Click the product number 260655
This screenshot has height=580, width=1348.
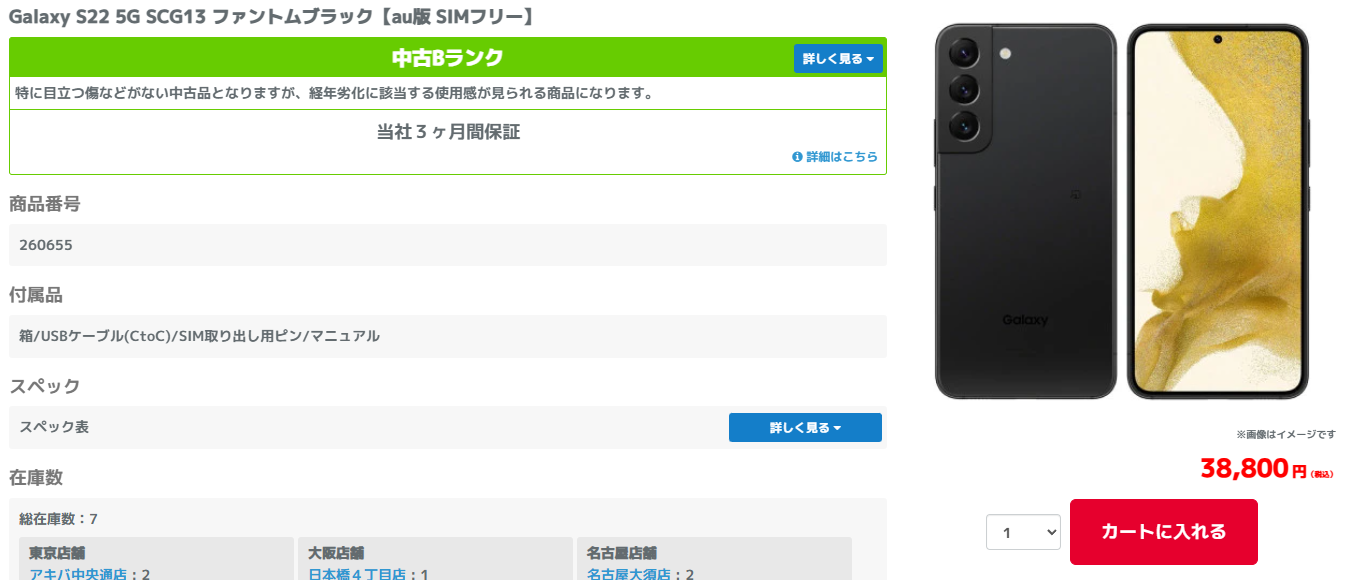[x=46, y=245]
